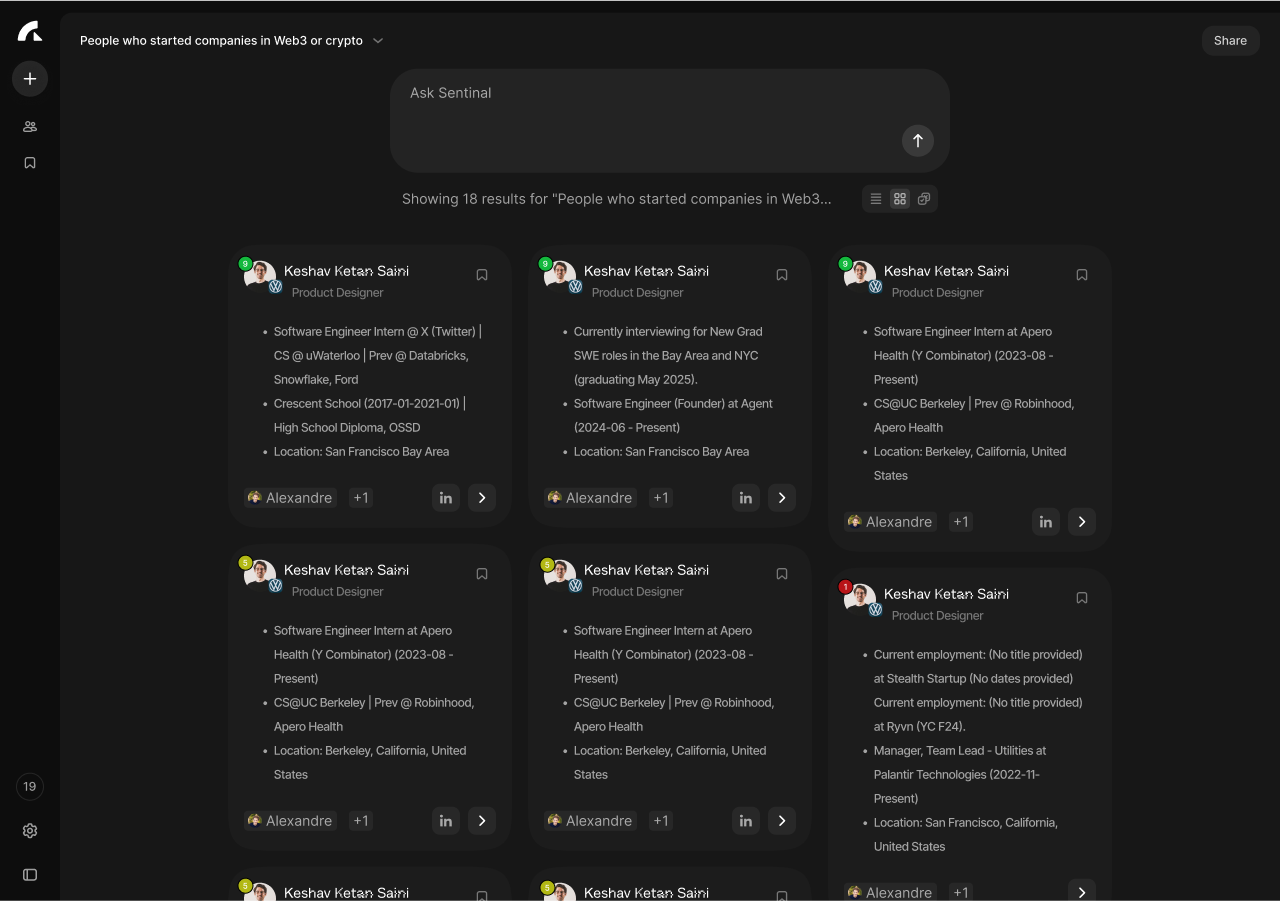Click Alexandre tag on Apero Health card scored 9
The width and height of the screenshot is (1280, 901).
point(890,522)
